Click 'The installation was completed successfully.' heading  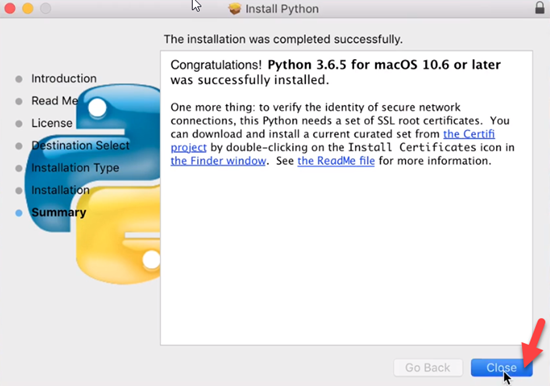[x=283, y=39]
